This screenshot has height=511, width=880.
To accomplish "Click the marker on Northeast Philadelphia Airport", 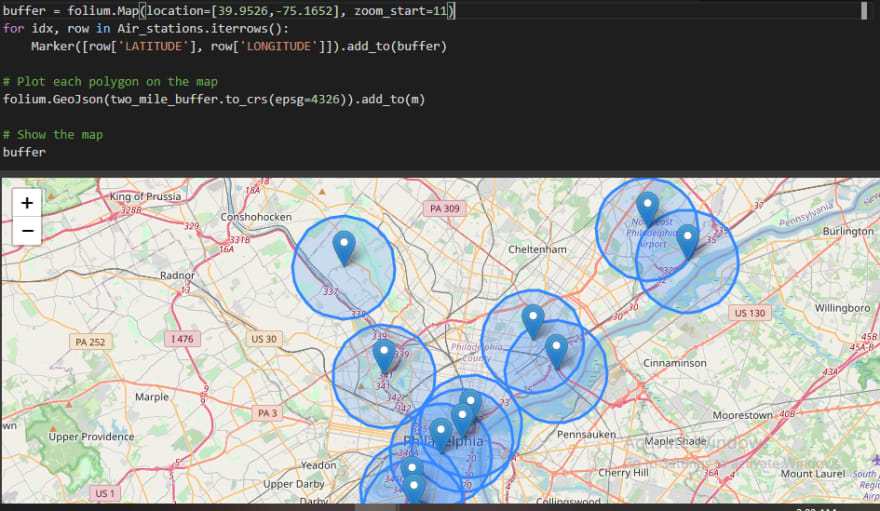I will (647, 209).
